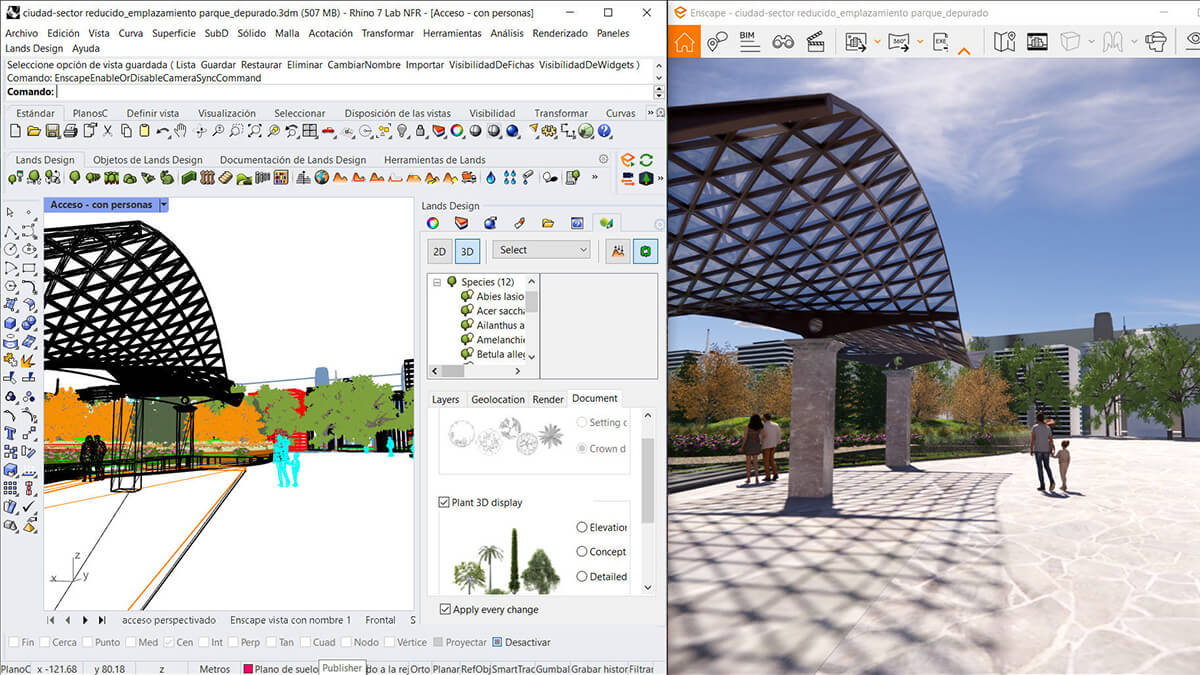Open the Renderizado menu
The width and height of the screenshot is (1200, 675).
click(560, 33)
